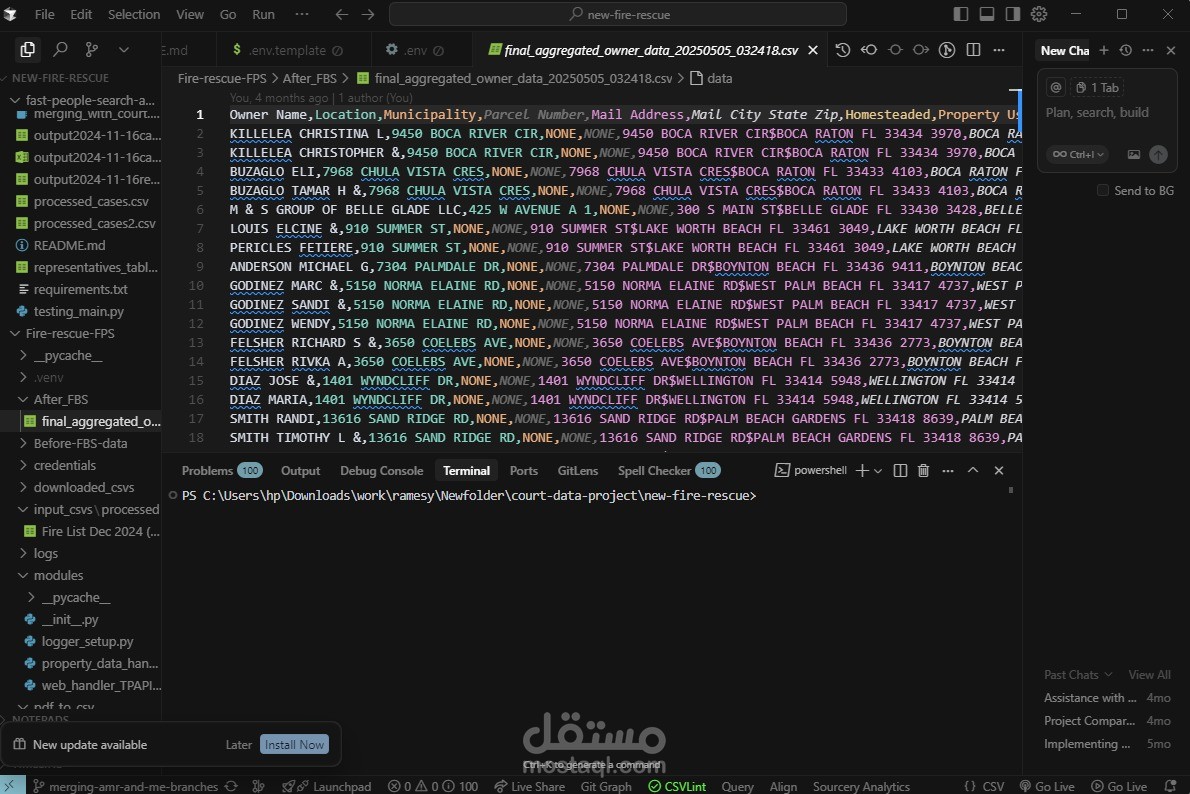Switch to Problems panel tab
This screenshot has height=794, width=1190.
pyautogui.click(x=222, y=471)
